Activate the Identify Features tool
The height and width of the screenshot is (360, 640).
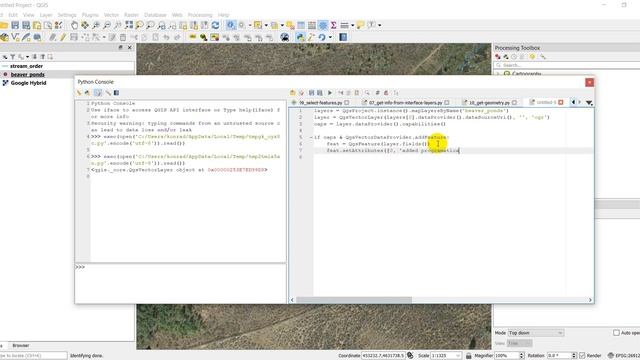(231, 25)
